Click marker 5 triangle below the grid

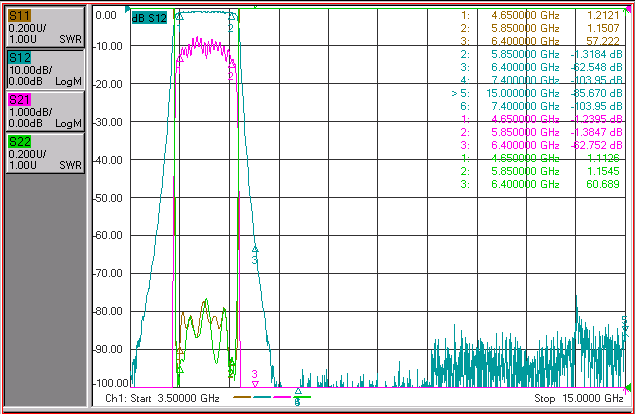point(298,391)
